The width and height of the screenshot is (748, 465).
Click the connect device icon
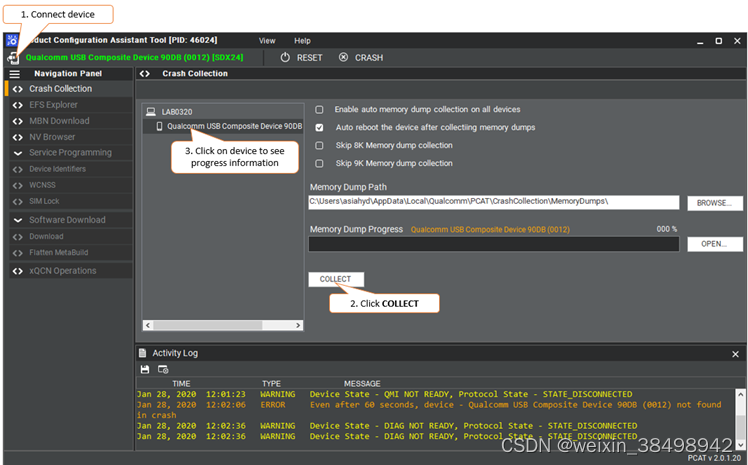[x=13, y=58]
